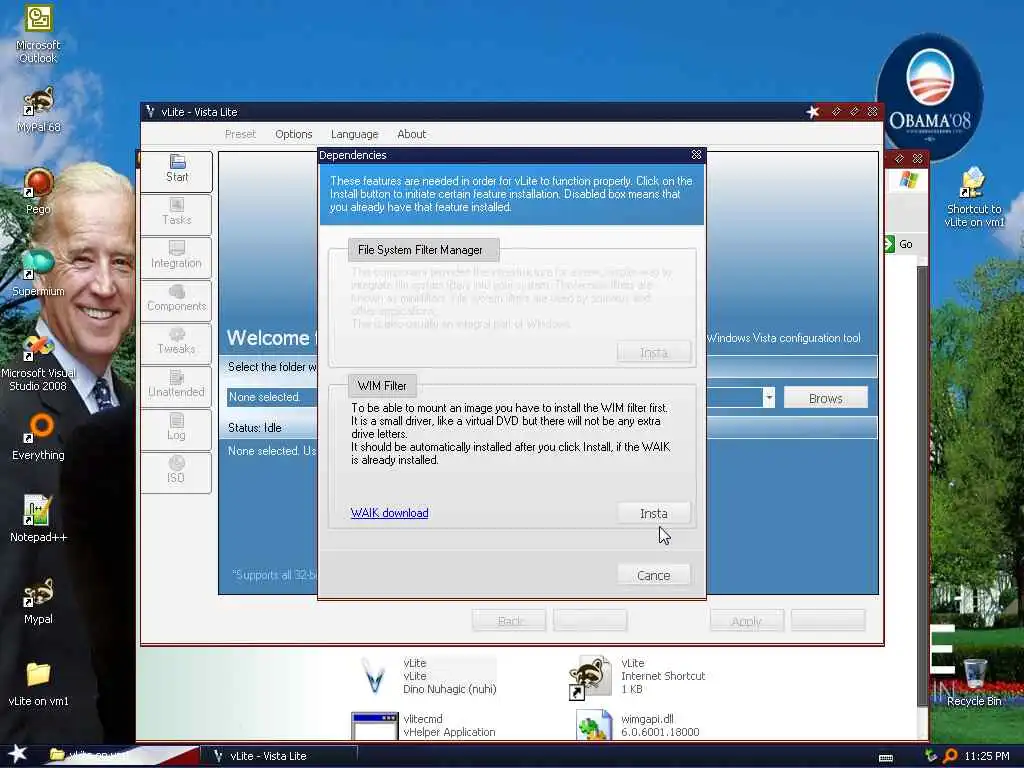Launch Supermium browser shortcut
1024x768 pixels.
pyautogui.click(x=38, y=273)
